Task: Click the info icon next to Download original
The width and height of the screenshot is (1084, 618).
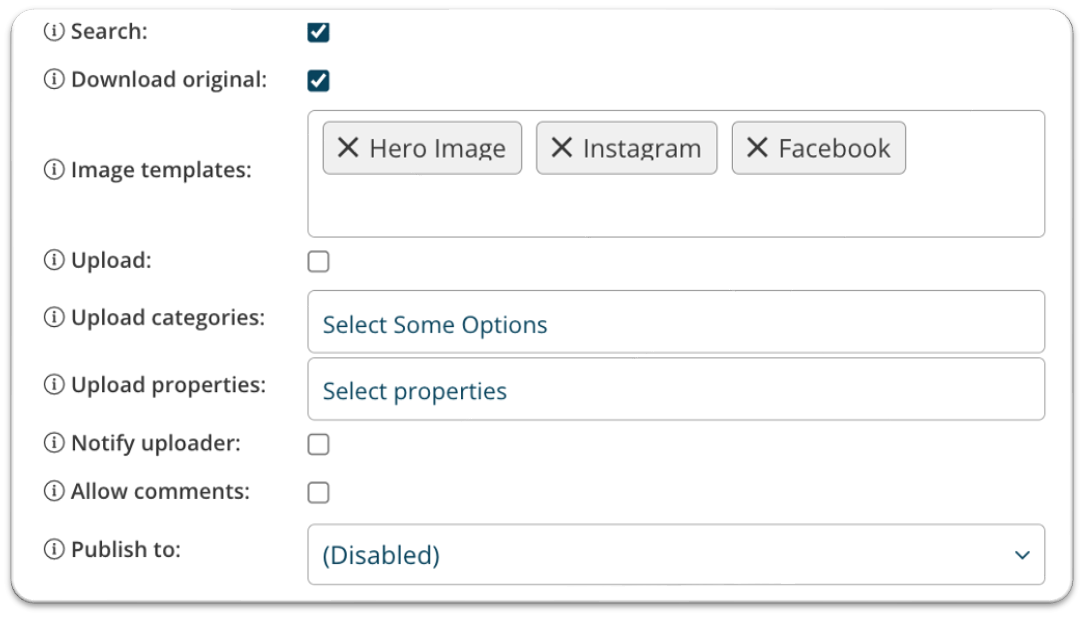Action: coord(54,79)
